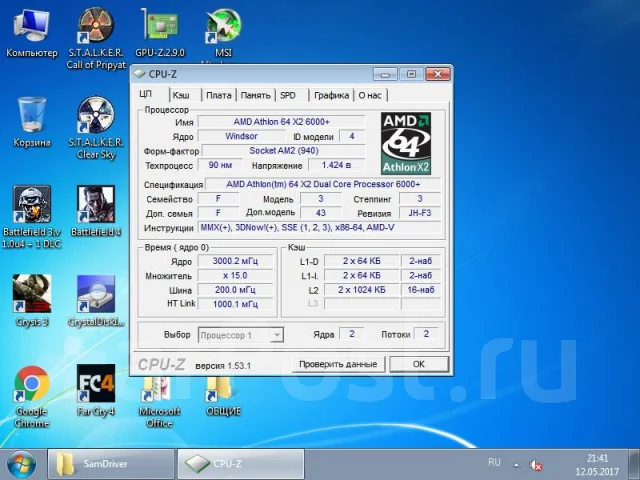Click the Потоки count value field

426,334
